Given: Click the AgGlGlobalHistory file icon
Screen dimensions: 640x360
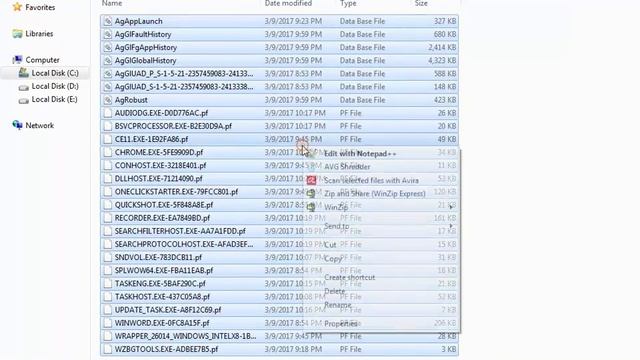Looking at the screenshot, I should (x=108, y=60).
